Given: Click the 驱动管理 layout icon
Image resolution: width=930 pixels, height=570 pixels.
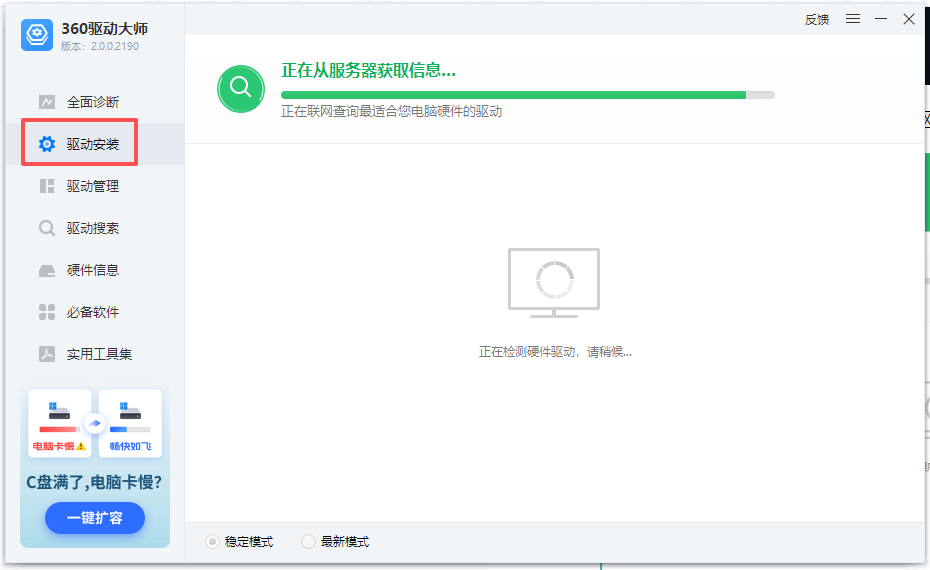Looking at the screenshot, I should point(47,186).
